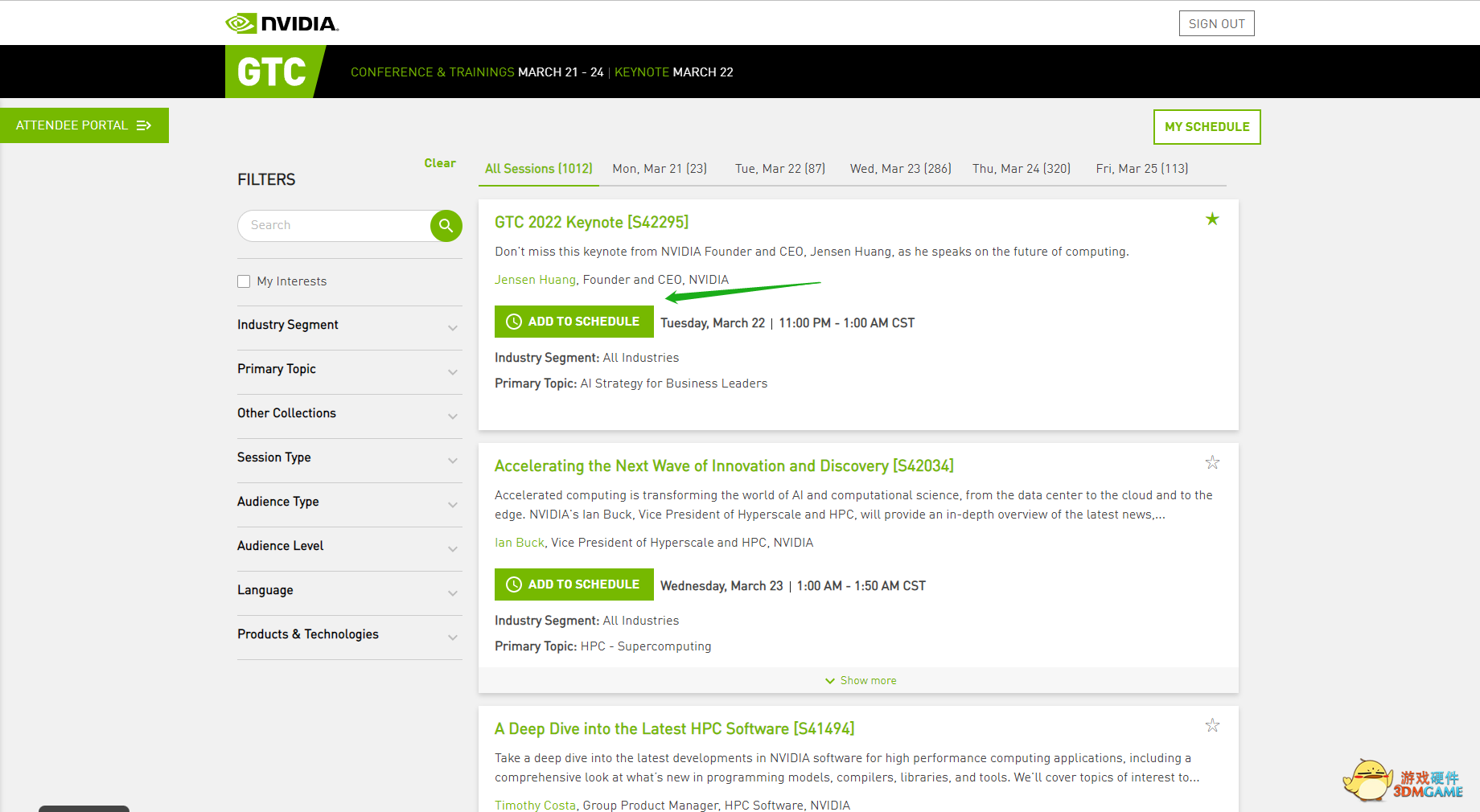The height and width of the screenshot is (812, 1480).
Task: Clear all filters
Action: tap(440, 163)
